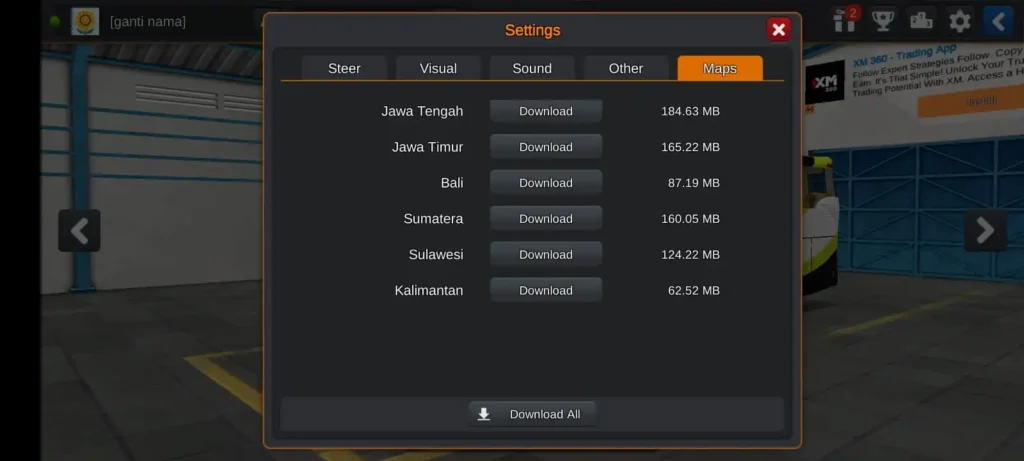The width and height of the screenshot is (1024, 461).
Task: Open the leaderboard podium icon
Action: (921, 20)
